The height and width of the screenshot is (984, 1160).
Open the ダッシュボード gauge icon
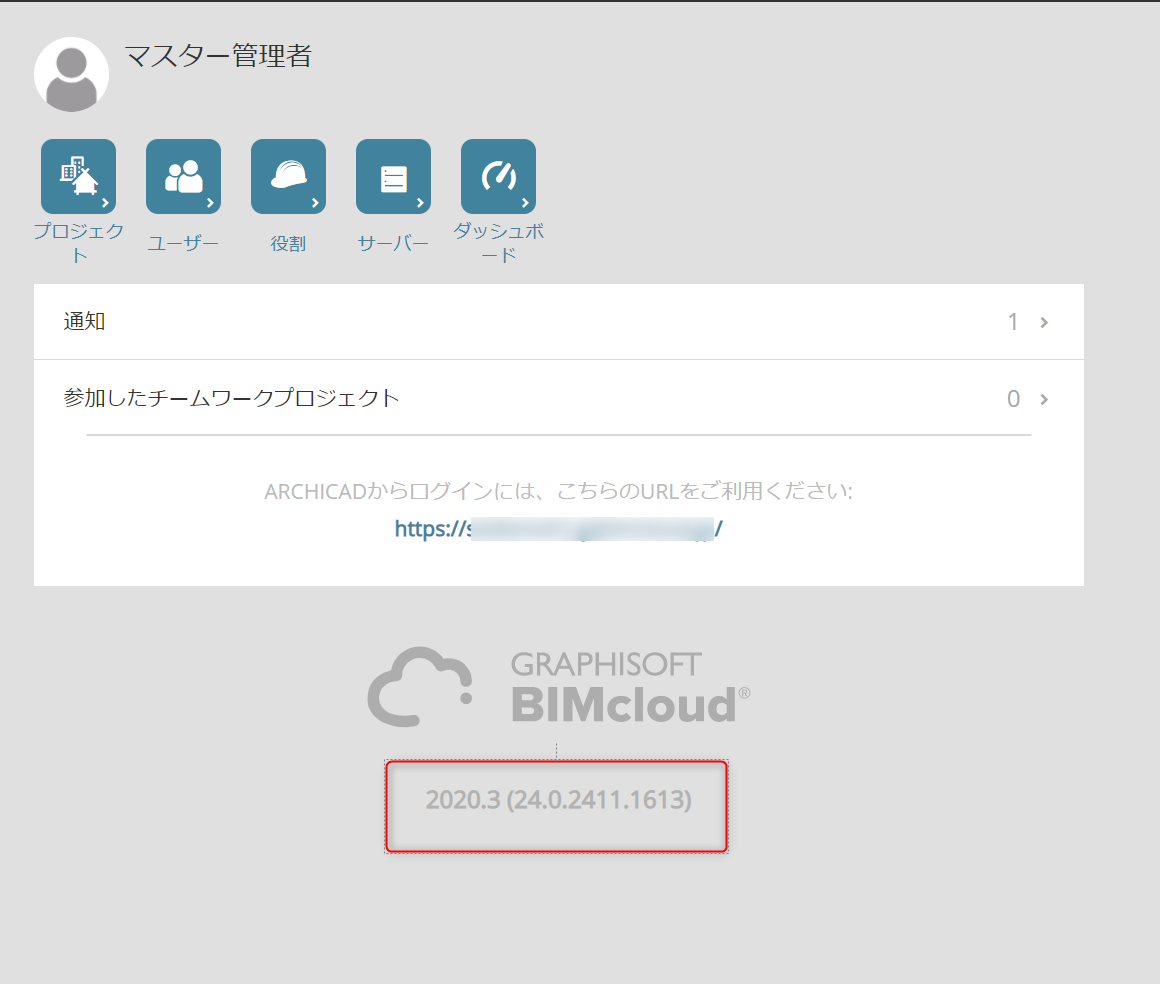(499, 176)
